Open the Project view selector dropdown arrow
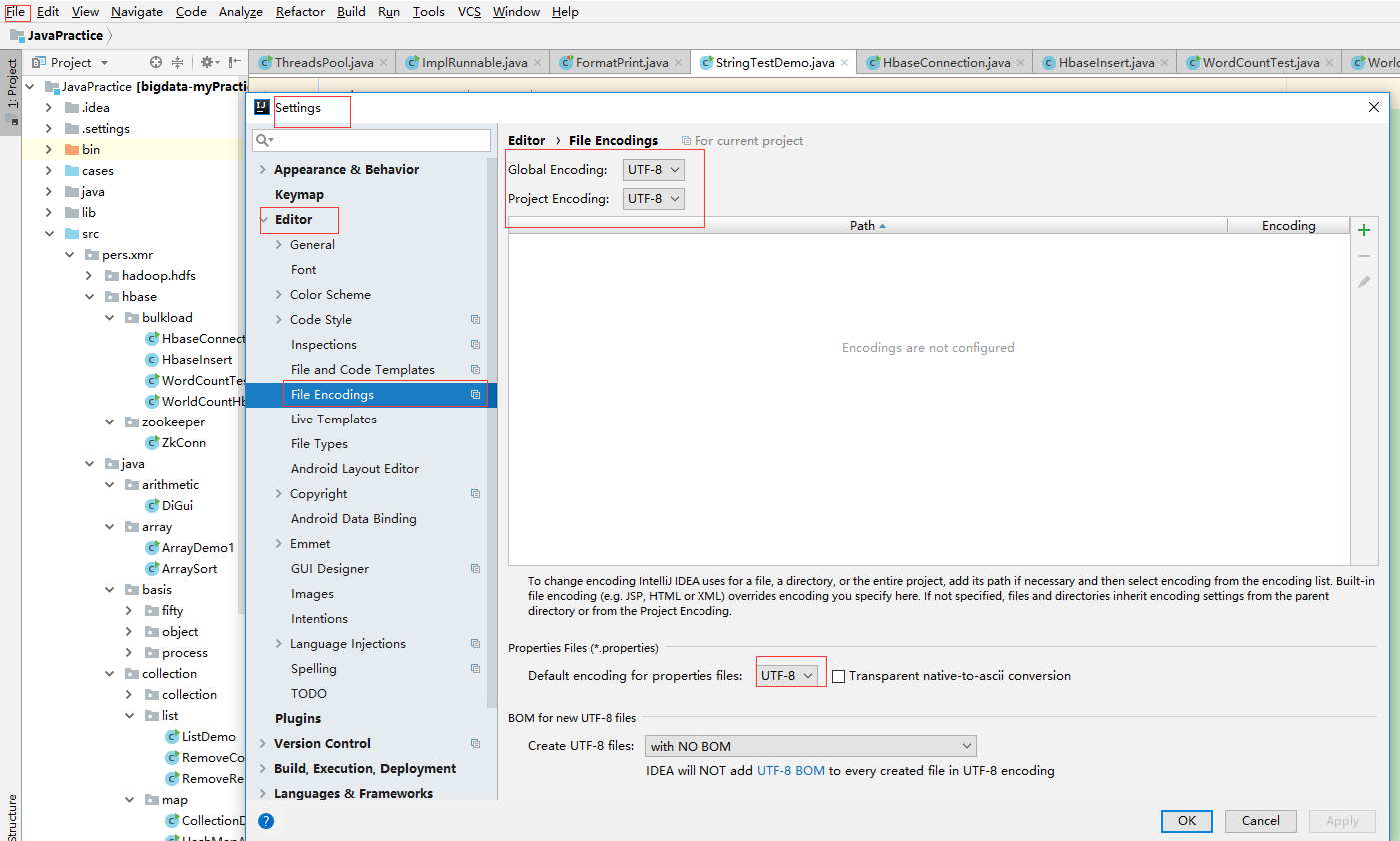The width and height of the screenshot is (1400, 841). pos(104,63)
